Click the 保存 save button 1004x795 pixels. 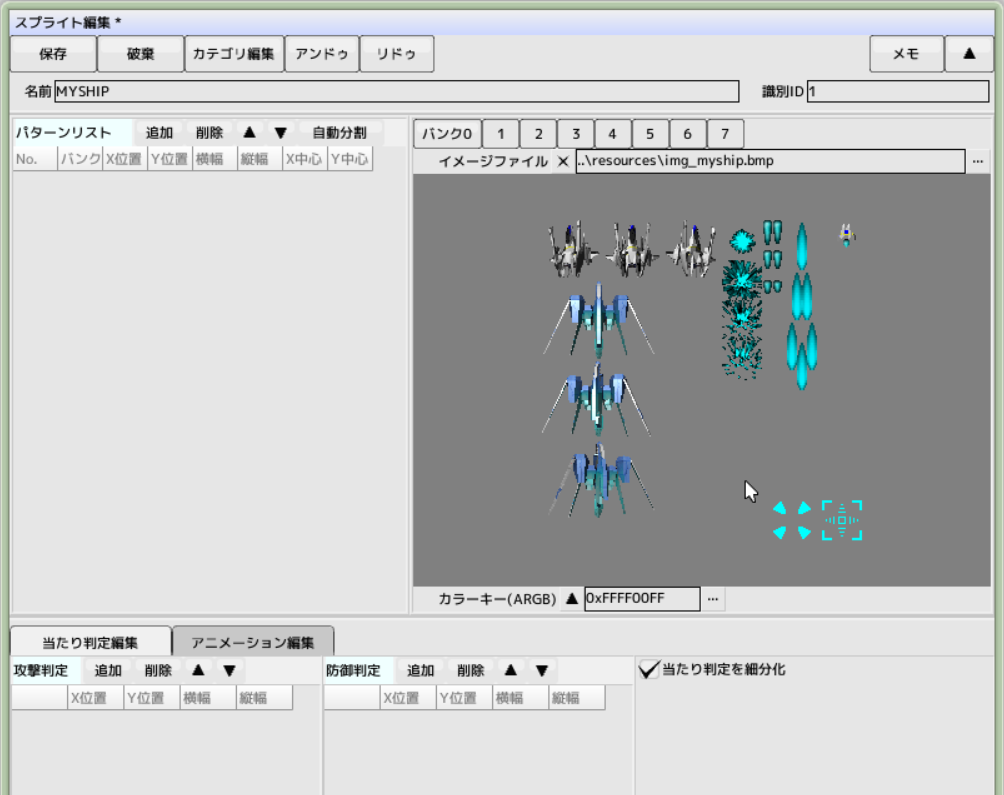click(53, 54)
